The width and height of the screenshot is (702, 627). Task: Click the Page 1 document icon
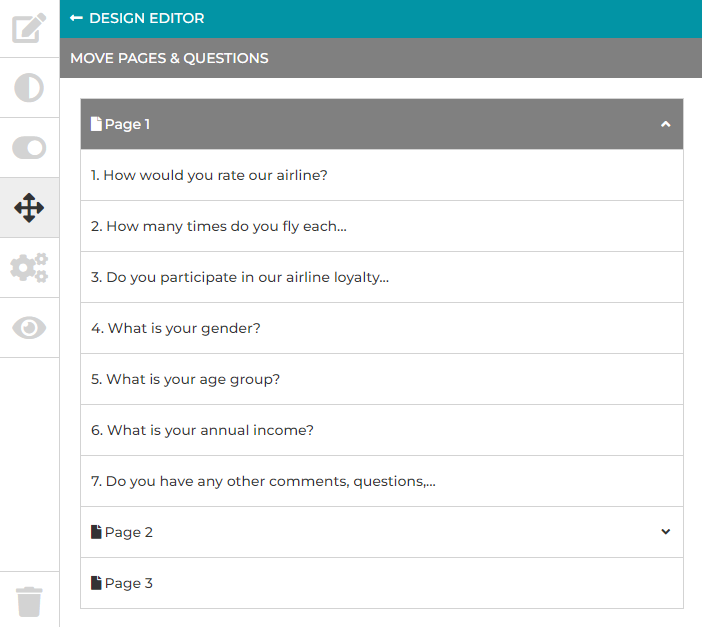tap(96, 124)
